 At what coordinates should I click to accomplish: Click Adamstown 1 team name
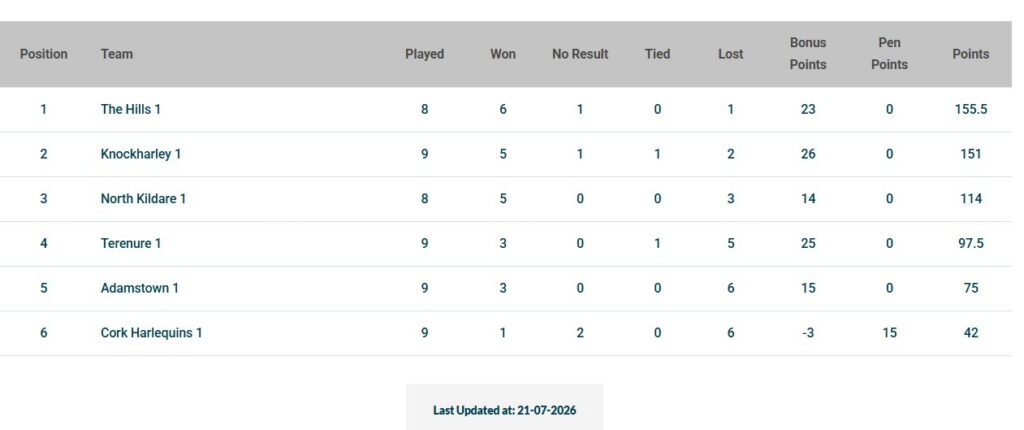pos(140,288)
